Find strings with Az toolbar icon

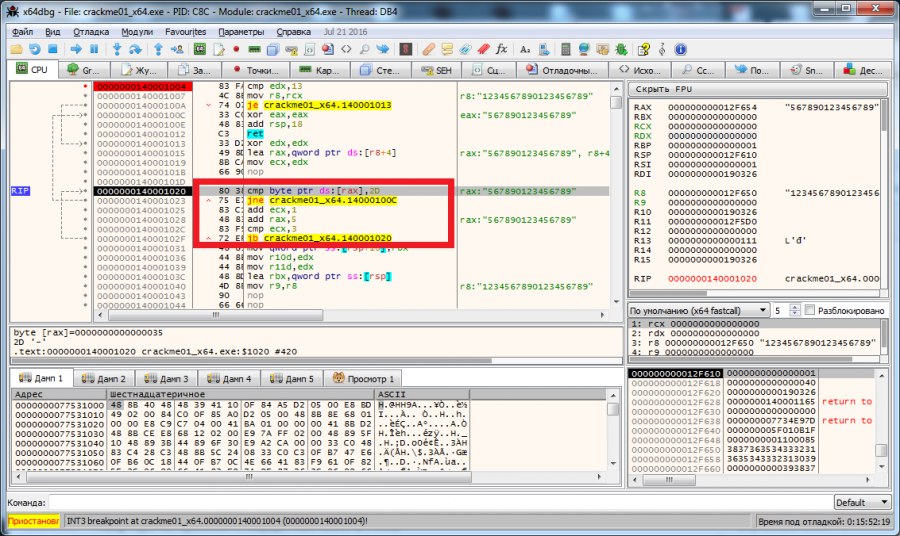[x=525, y=49]
